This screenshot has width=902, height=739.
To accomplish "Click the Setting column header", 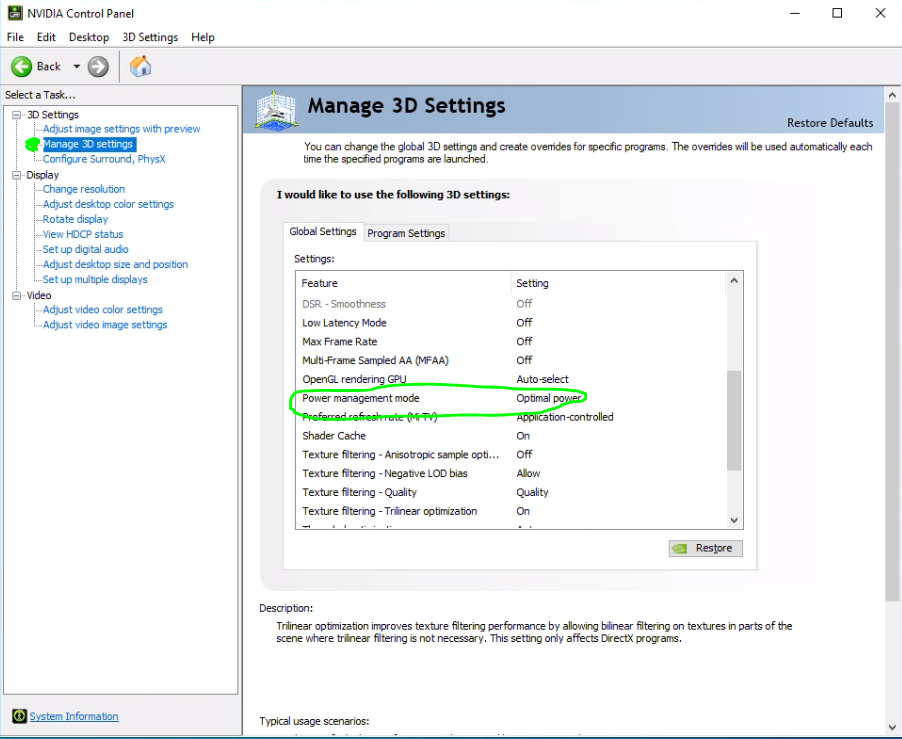I will pos(619,283).
